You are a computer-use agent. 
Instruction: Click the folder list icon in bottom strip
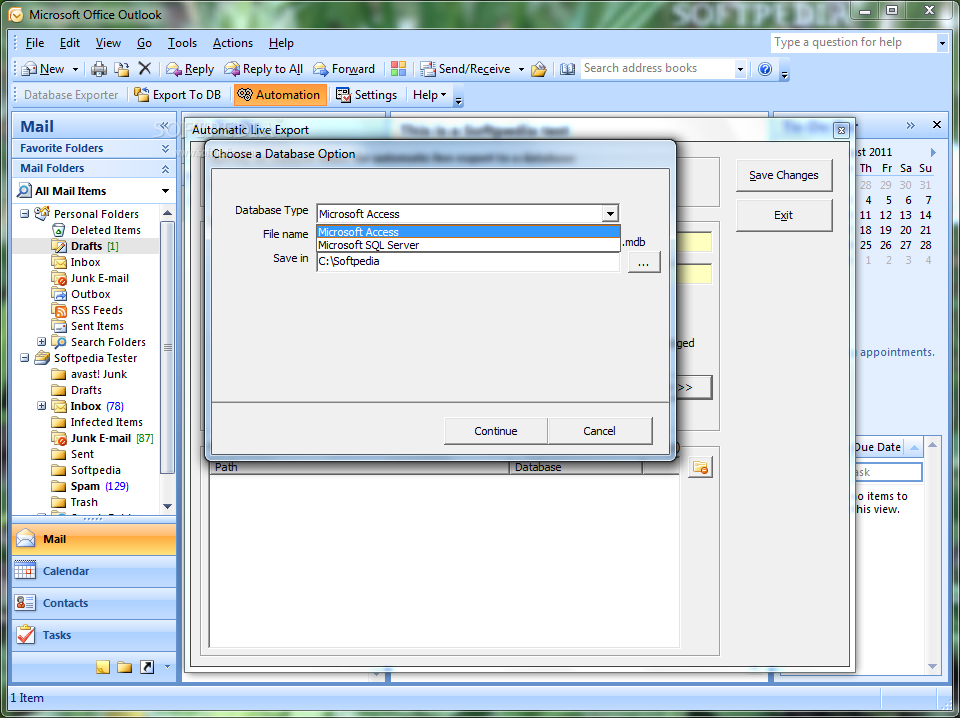[x=124, y=667]
